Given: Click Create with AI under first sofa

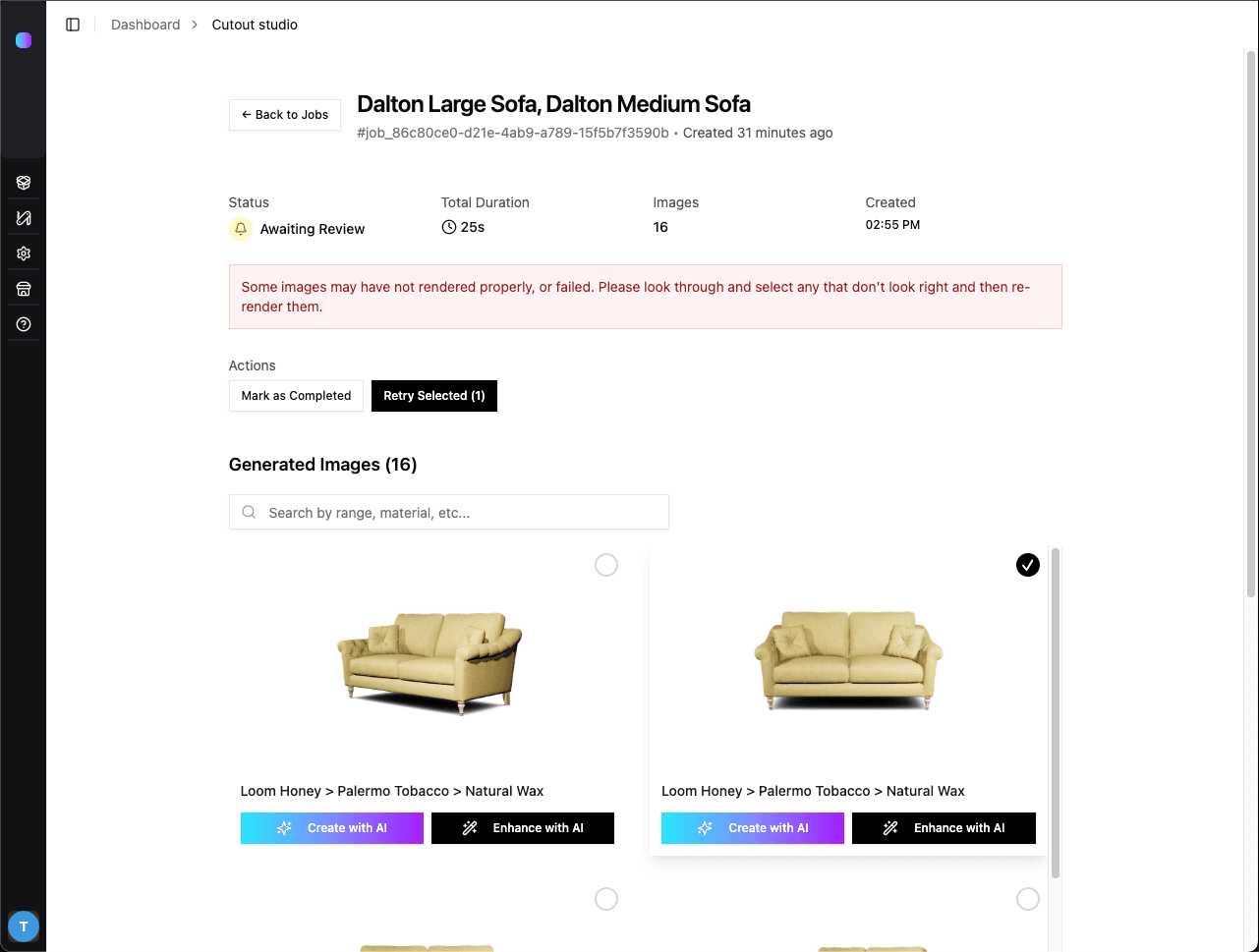Looking at the screenshot, I should pyautogui.click(x=332, y=828).
